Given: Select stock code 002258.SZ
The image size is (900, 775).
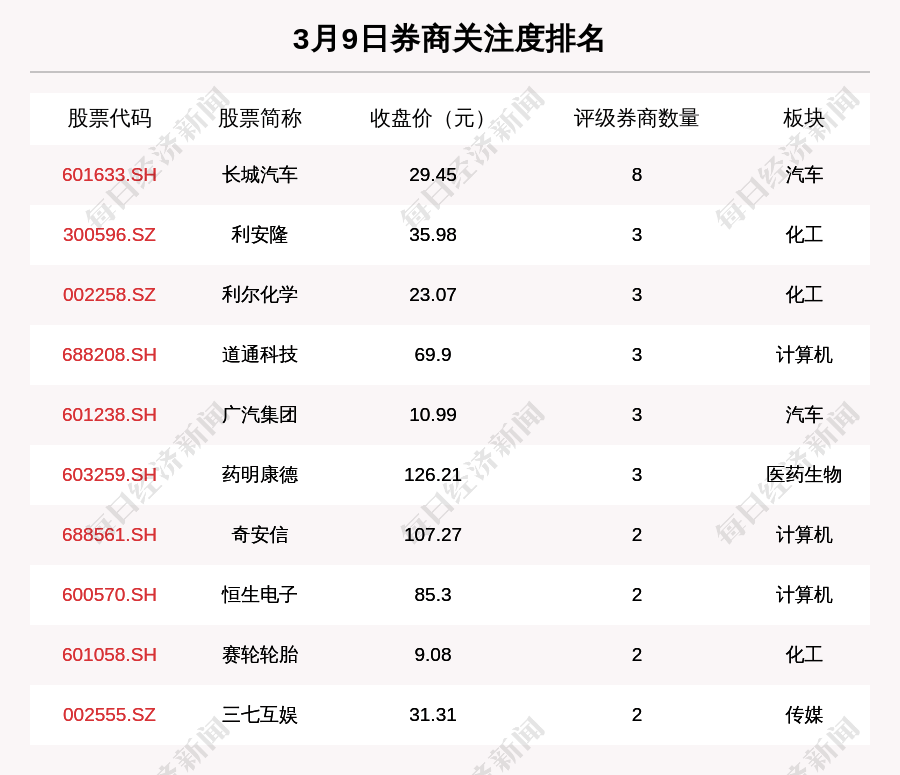Looking at the screenshot, I should point(110,294).
